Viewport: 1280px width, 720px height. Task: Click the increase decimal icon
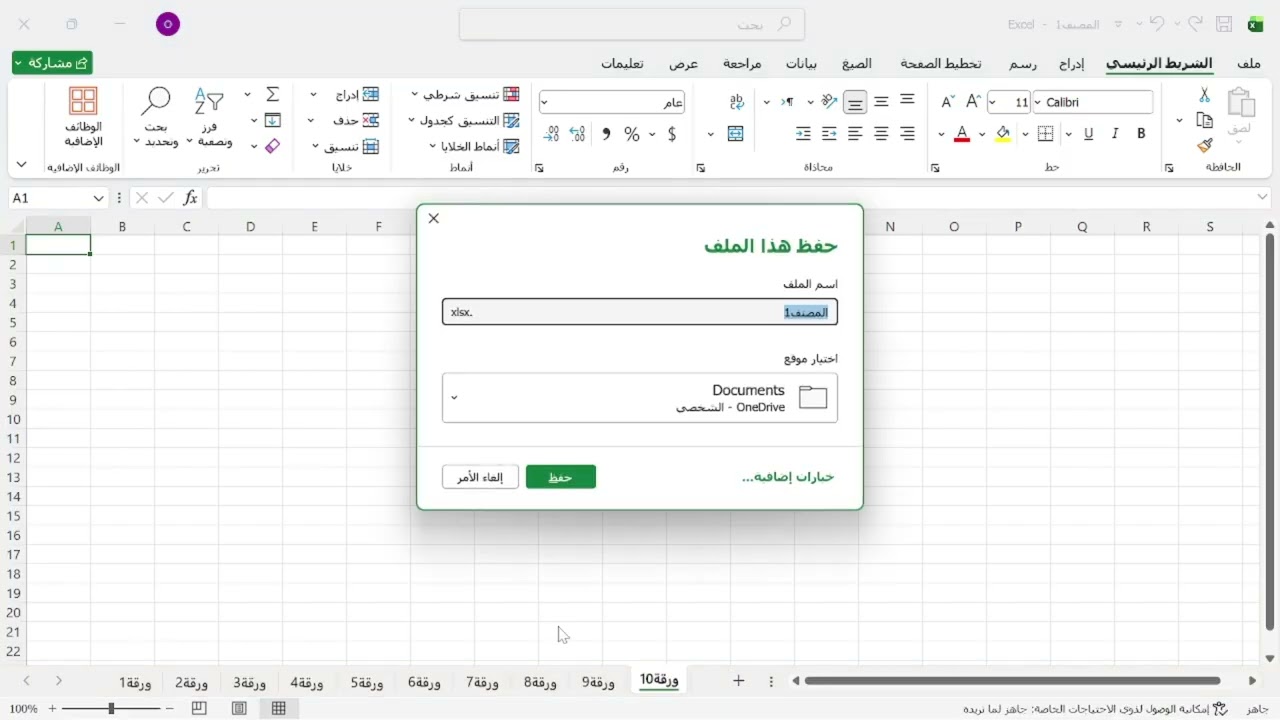[577, 133]
